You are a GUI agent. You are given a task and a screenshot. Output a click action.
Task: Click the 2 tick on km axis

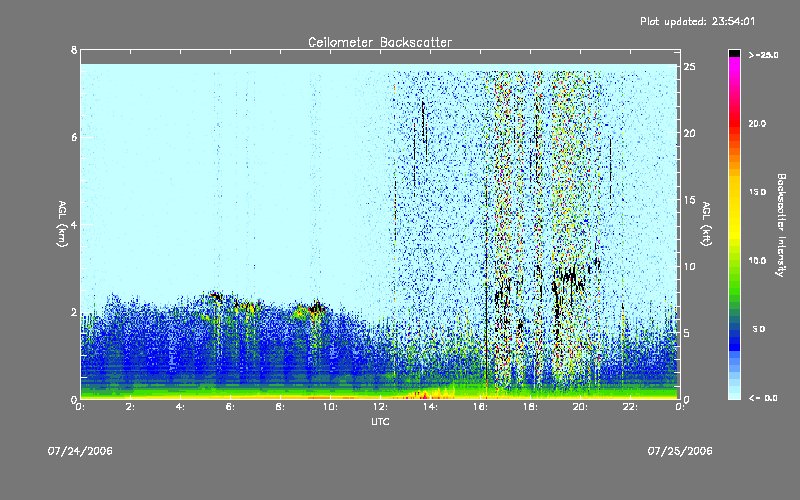(x=74, y=312)
